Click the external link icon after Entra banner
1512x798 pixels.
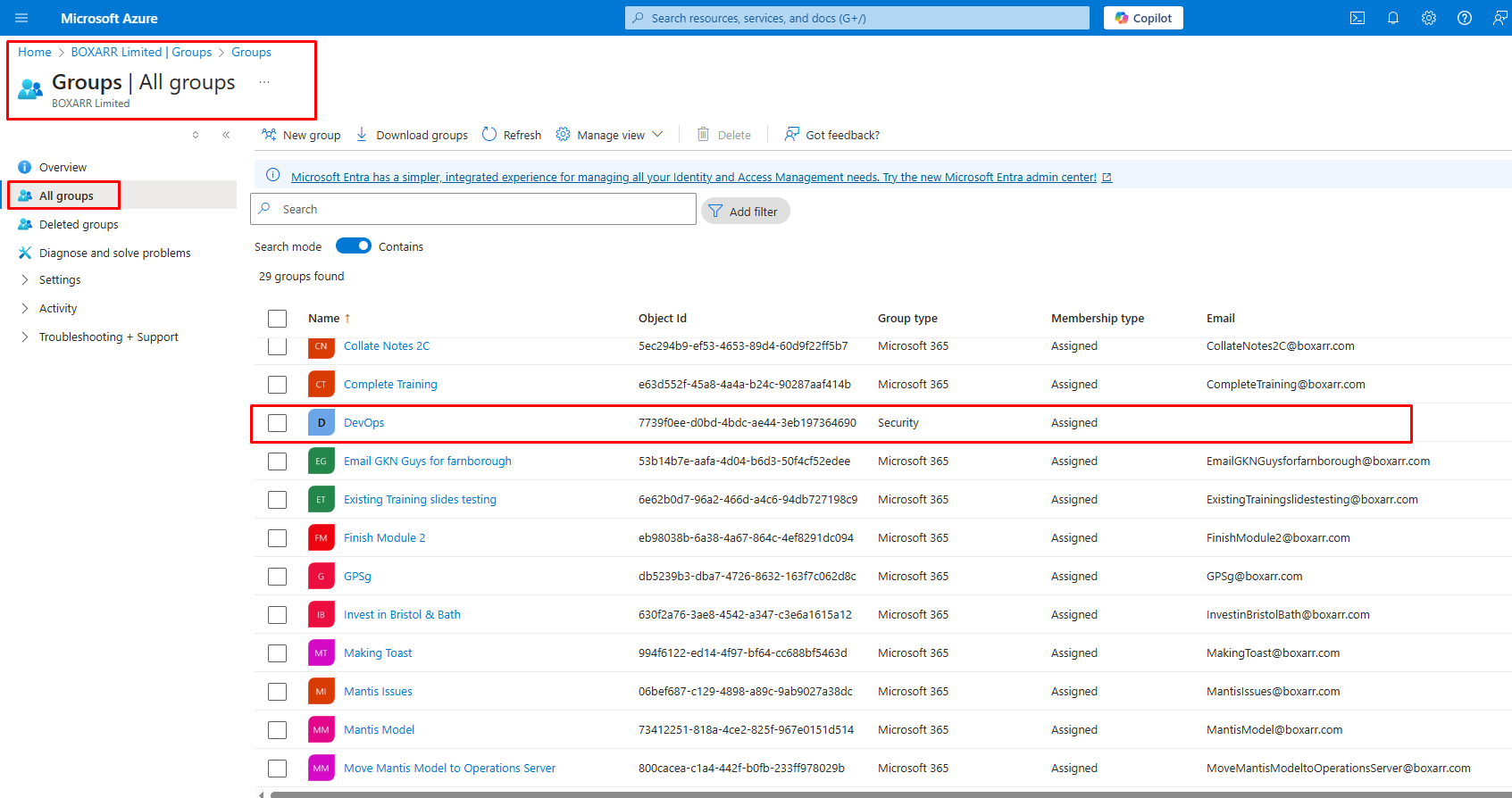[1107, 178]
